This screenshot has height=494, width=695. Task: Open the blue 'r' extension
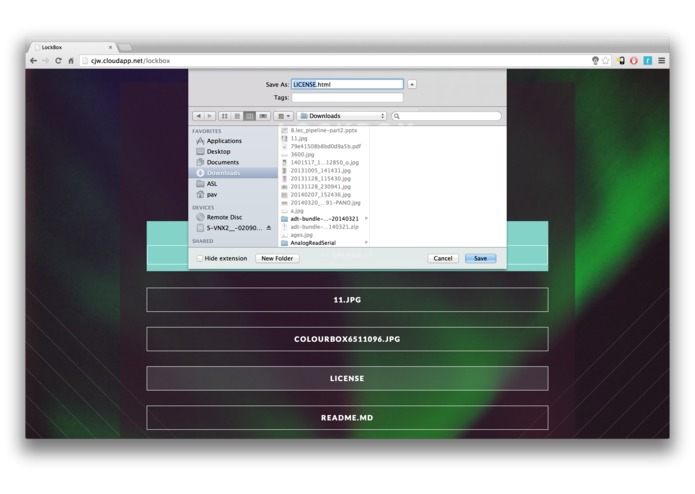pos(648,61)
